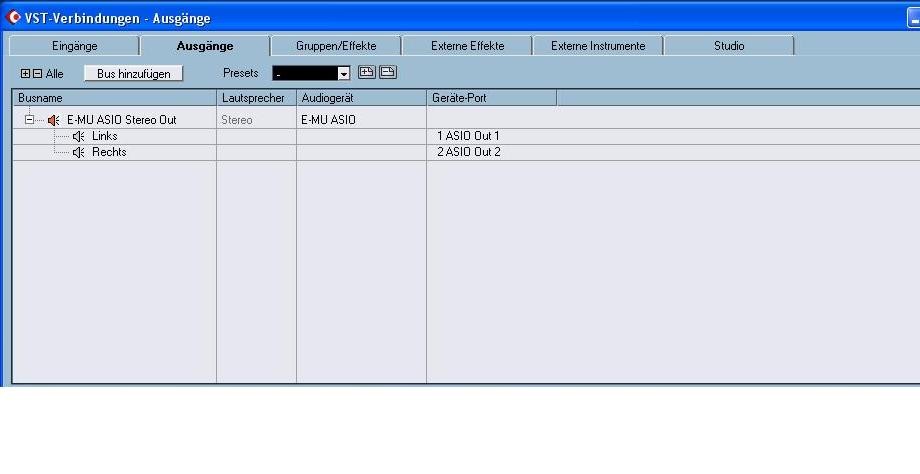Click the minus collapse-all icon beside Alle

point(38,74)
